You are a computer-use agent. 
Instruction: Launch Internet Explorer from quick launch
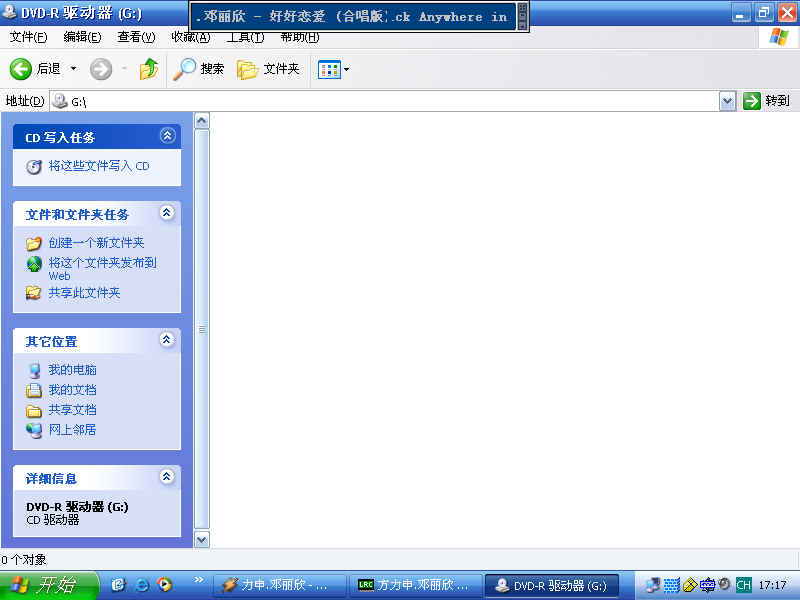point(142,585)
